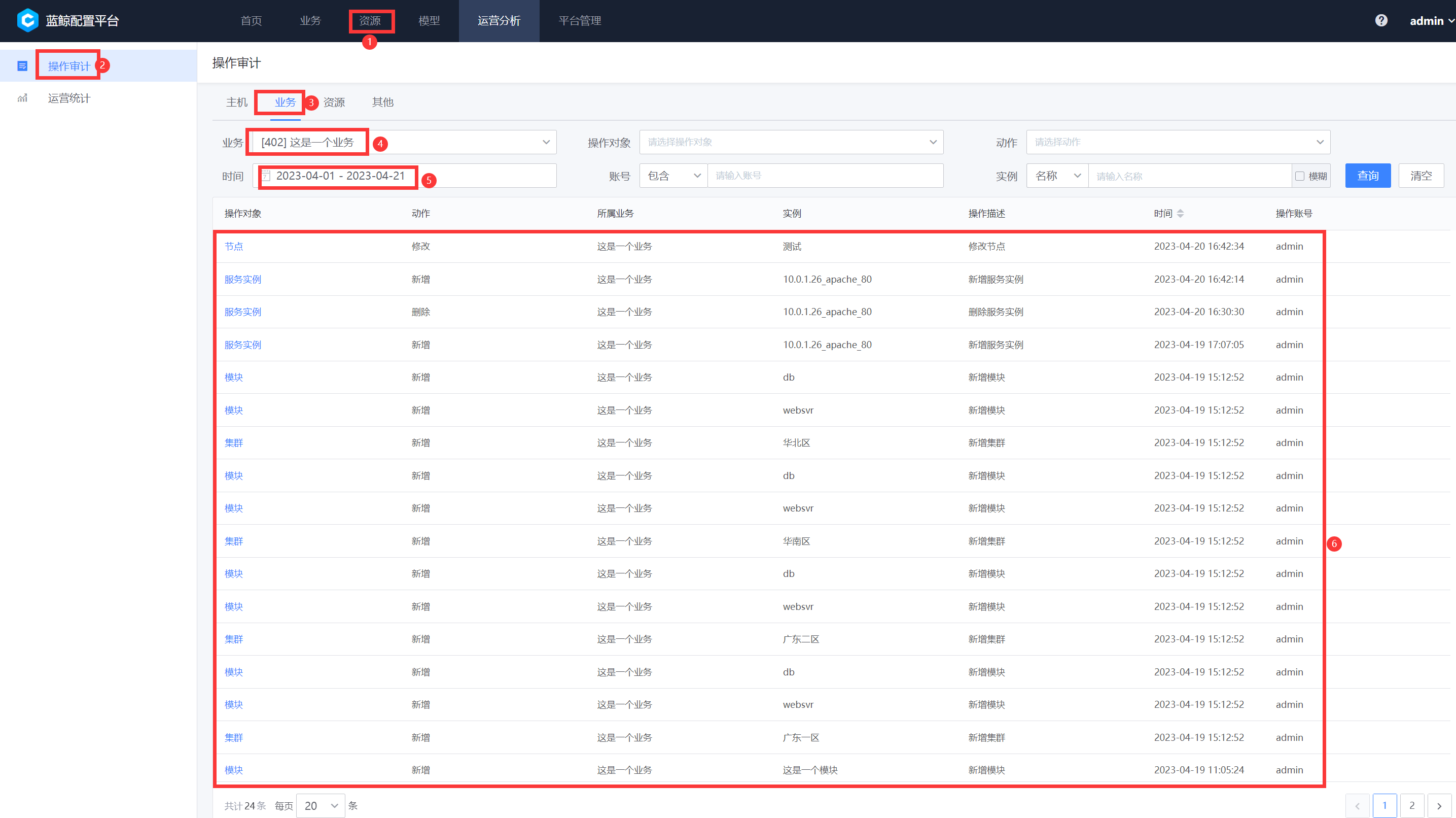Click the 操作审计 sidebar icon
This screenshot has width=1456, height=818.
22,66
